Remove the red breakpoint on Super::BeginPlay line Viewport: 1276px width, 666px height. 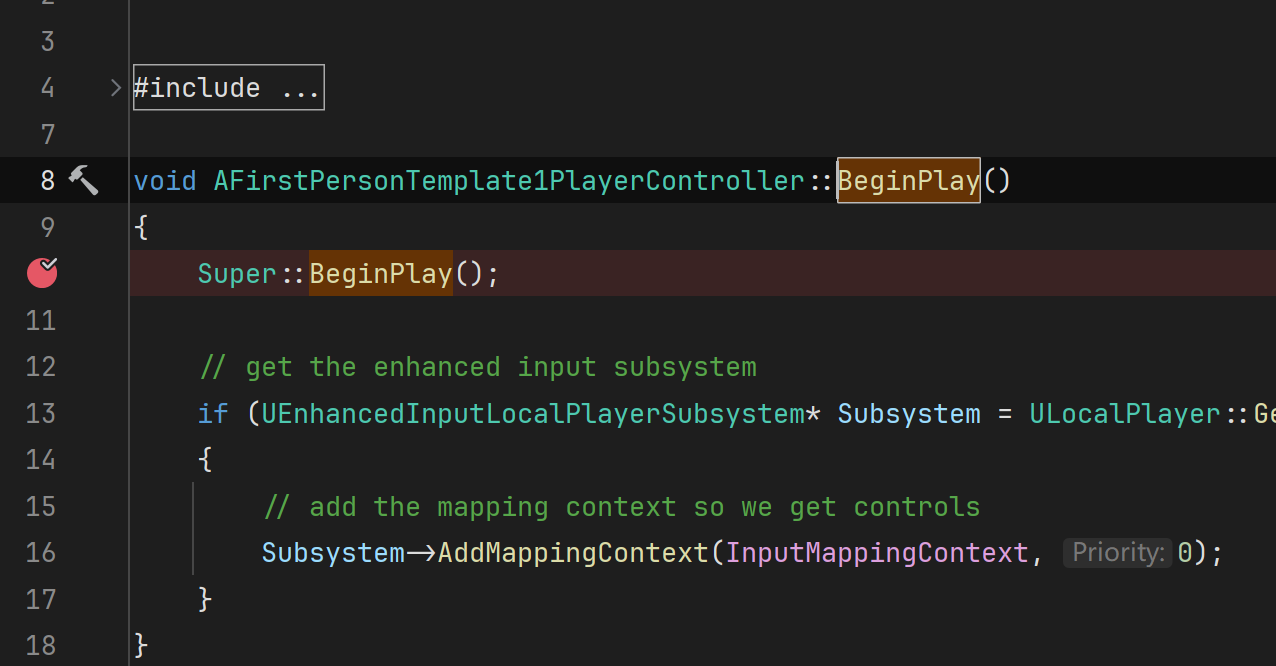(x=42, y=273)
